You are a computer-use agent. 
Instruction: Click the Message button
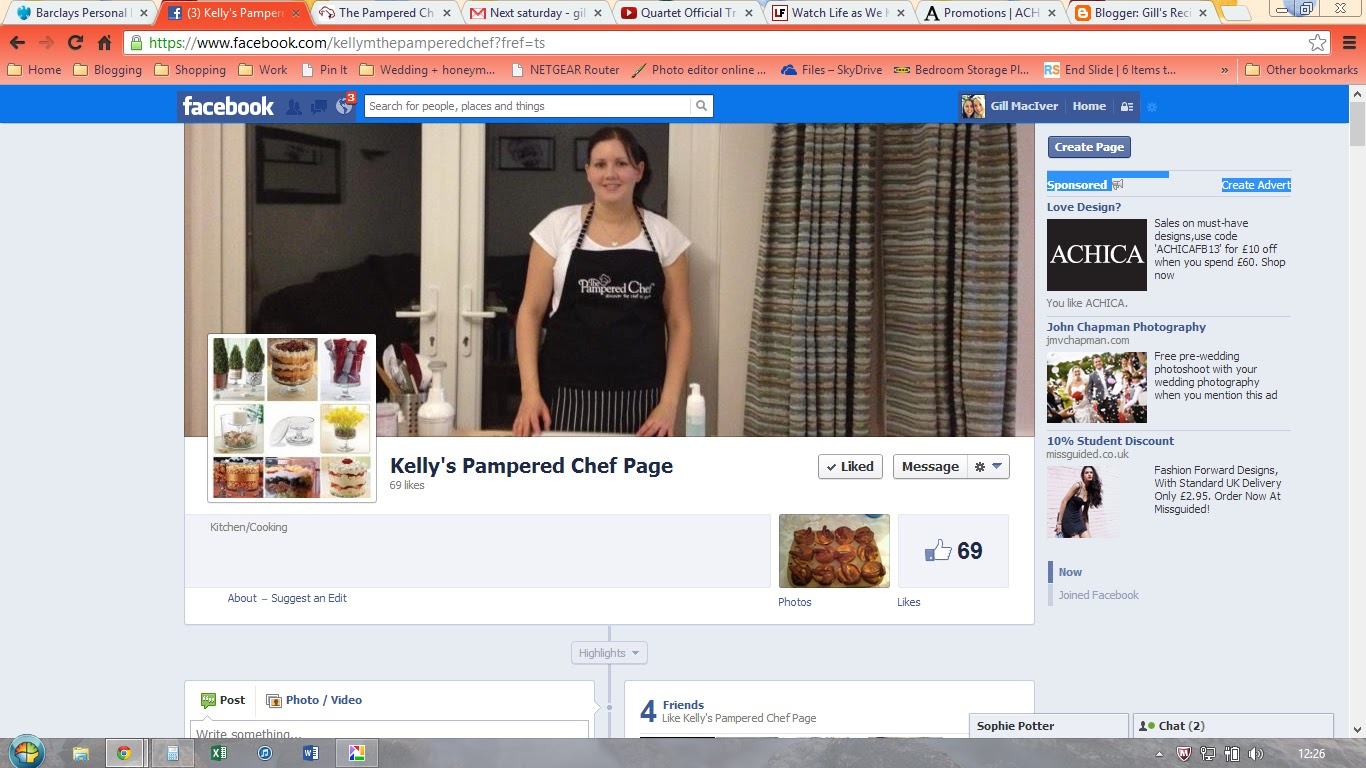tap(930, 466)
